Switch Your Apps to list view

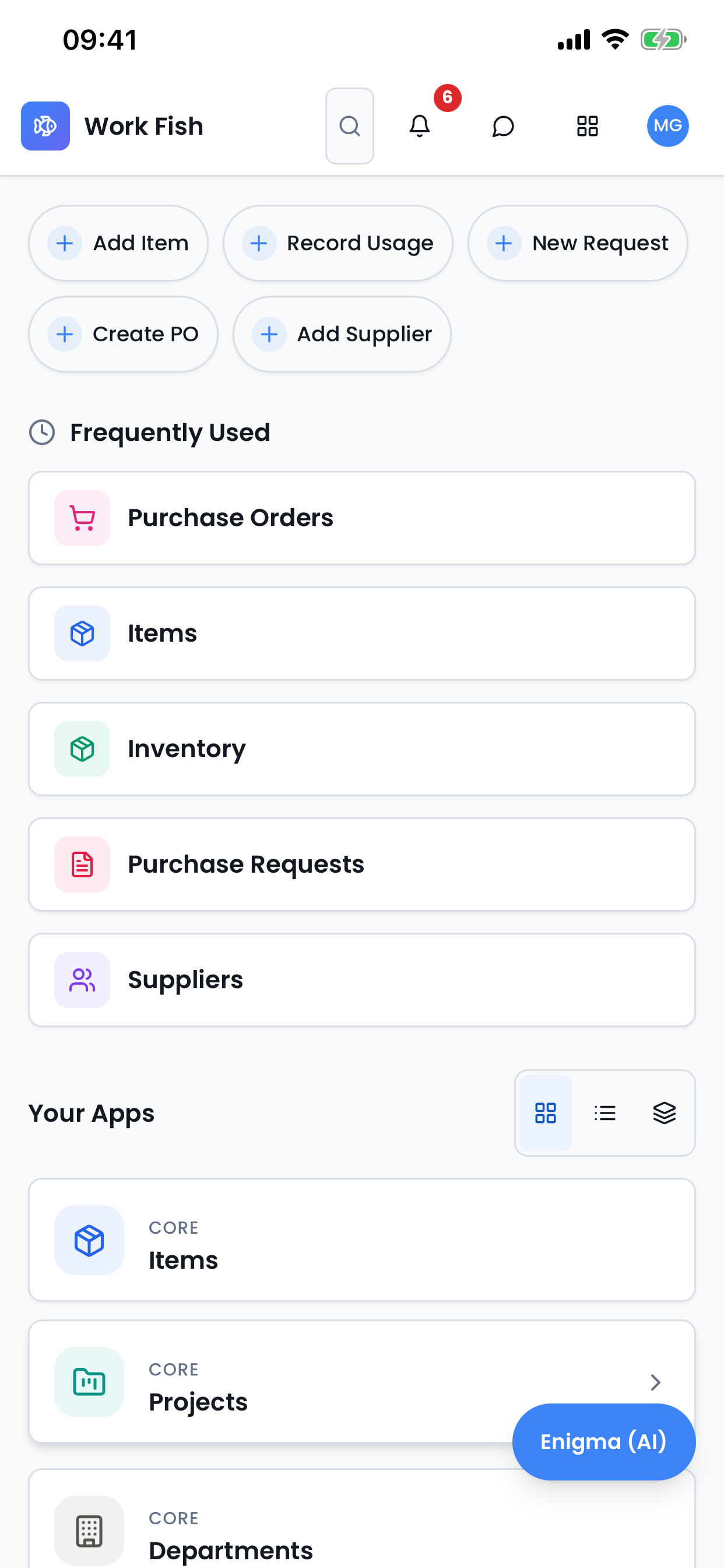click(604, 1112)
